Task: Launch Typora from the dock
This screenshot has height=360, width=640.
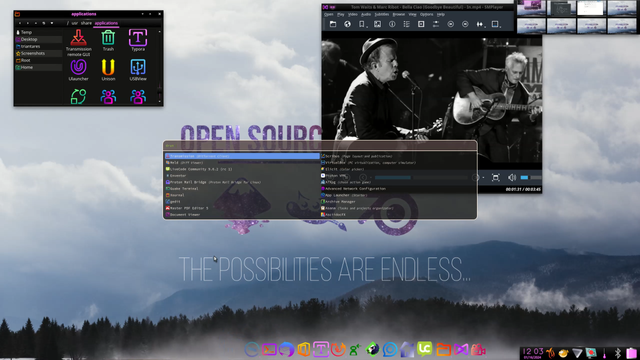Action: click(321, 350)
